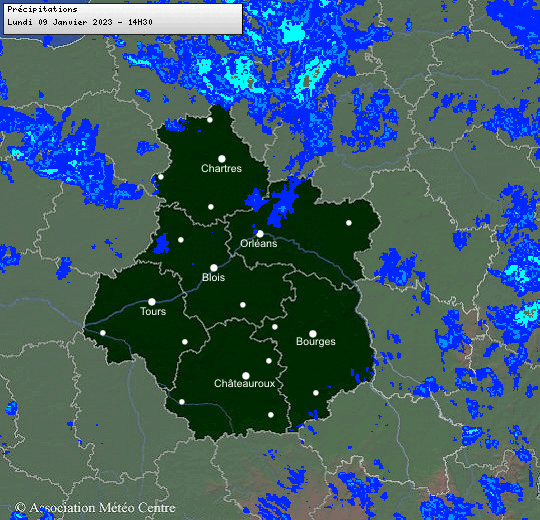This screenshot has width=540, height=520.
Task: Click the Blois label text
Action: (214, 277)
